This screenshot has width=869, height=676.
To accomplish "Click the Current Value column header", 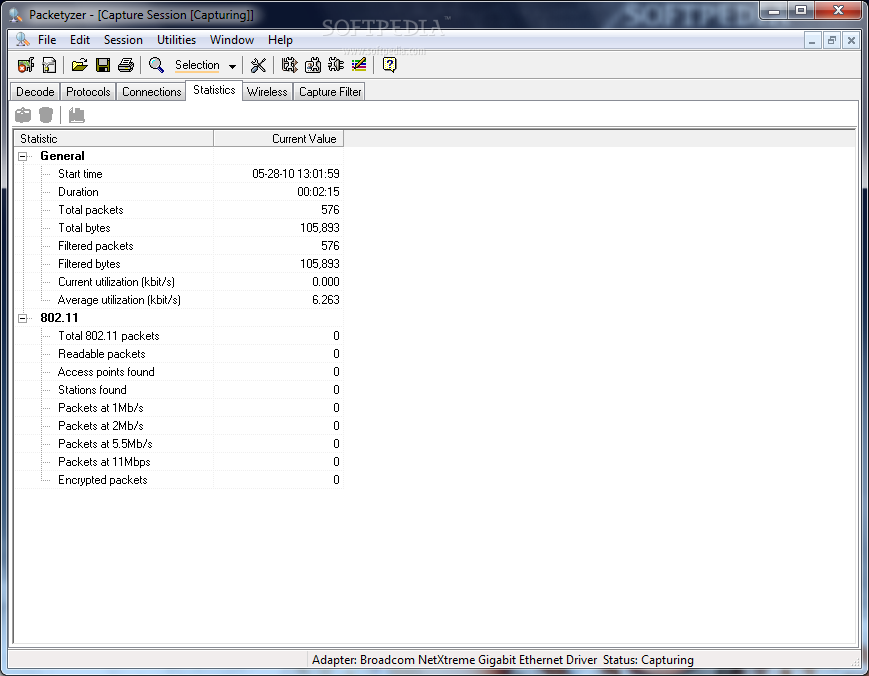I will pyautogui.click(x=278, y=139).
